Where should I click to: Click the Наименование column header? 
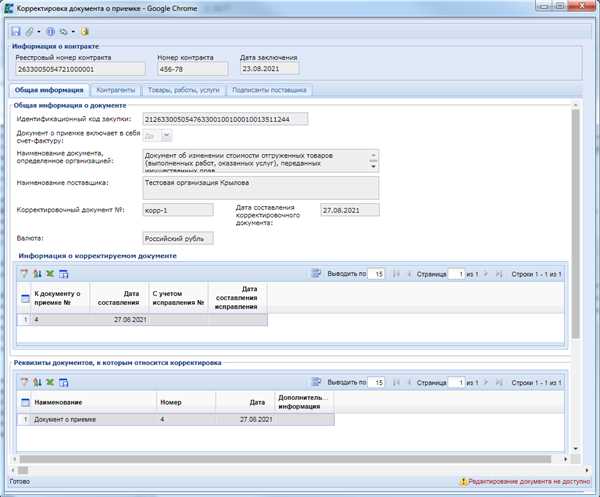tap(94, 402)
